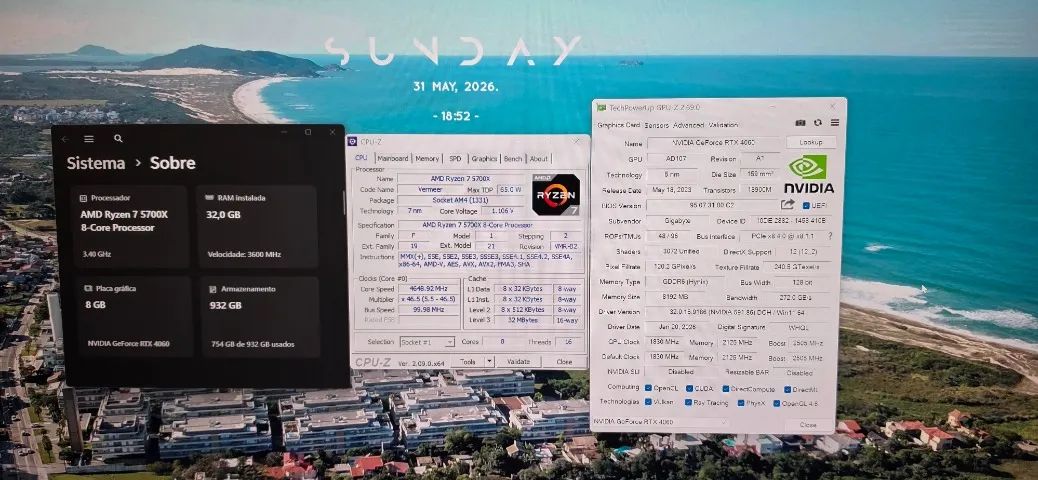Toggle the Ray Tracing checkbox
1038x480 pixels.
(x=688, y=402)
